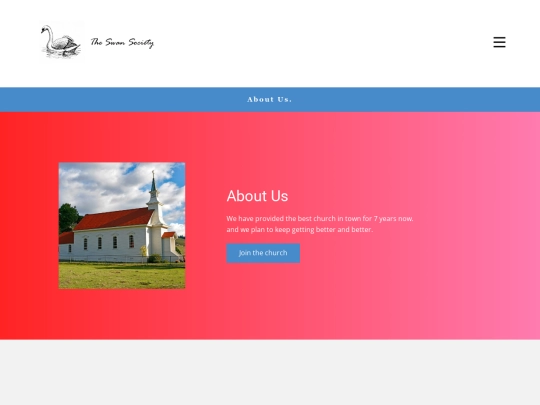Click the swan logo image
This screenshot has height=405, width=540.
point(62,42)
